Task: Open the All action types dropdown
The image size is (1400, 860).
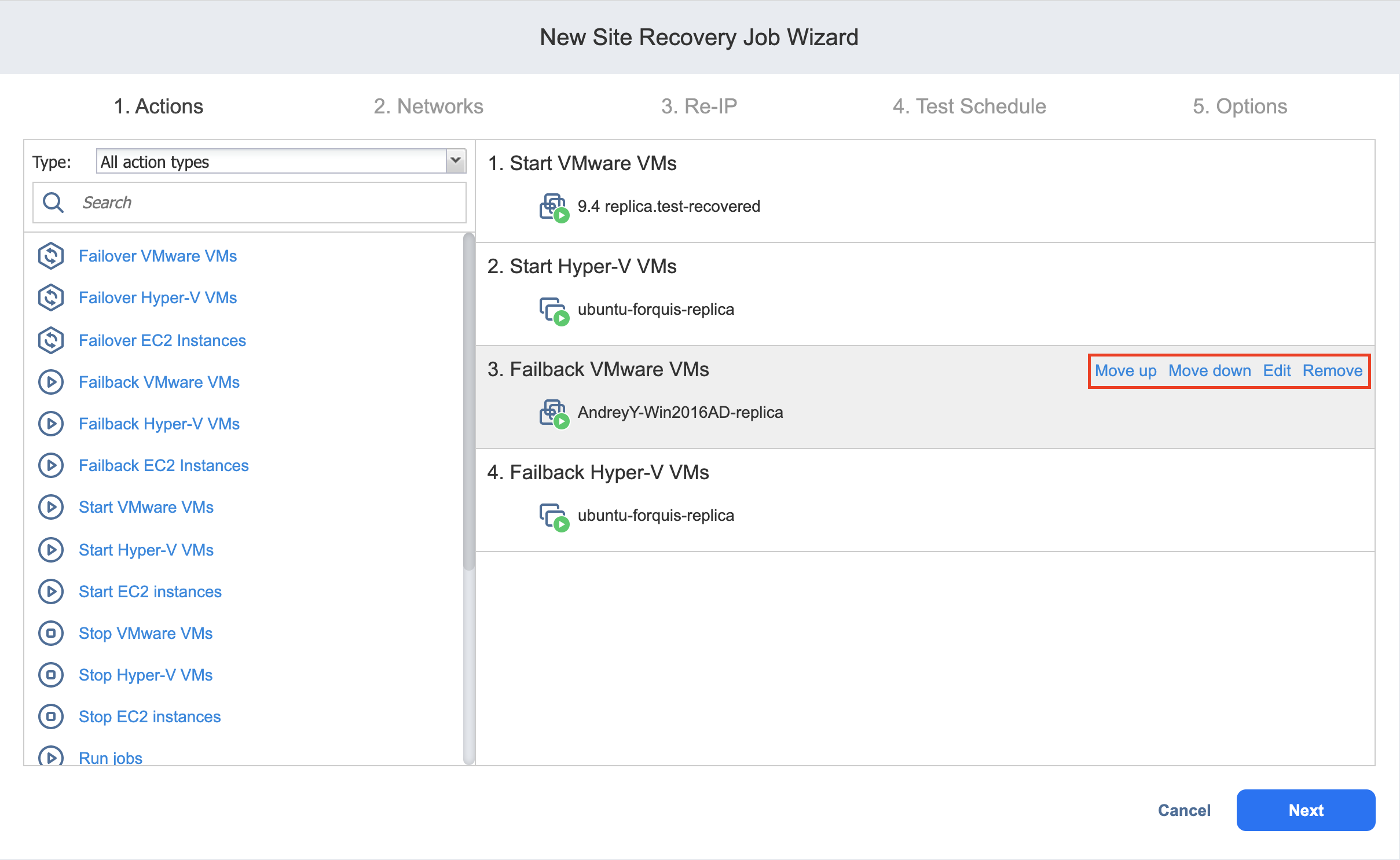Action: [454, 161]
